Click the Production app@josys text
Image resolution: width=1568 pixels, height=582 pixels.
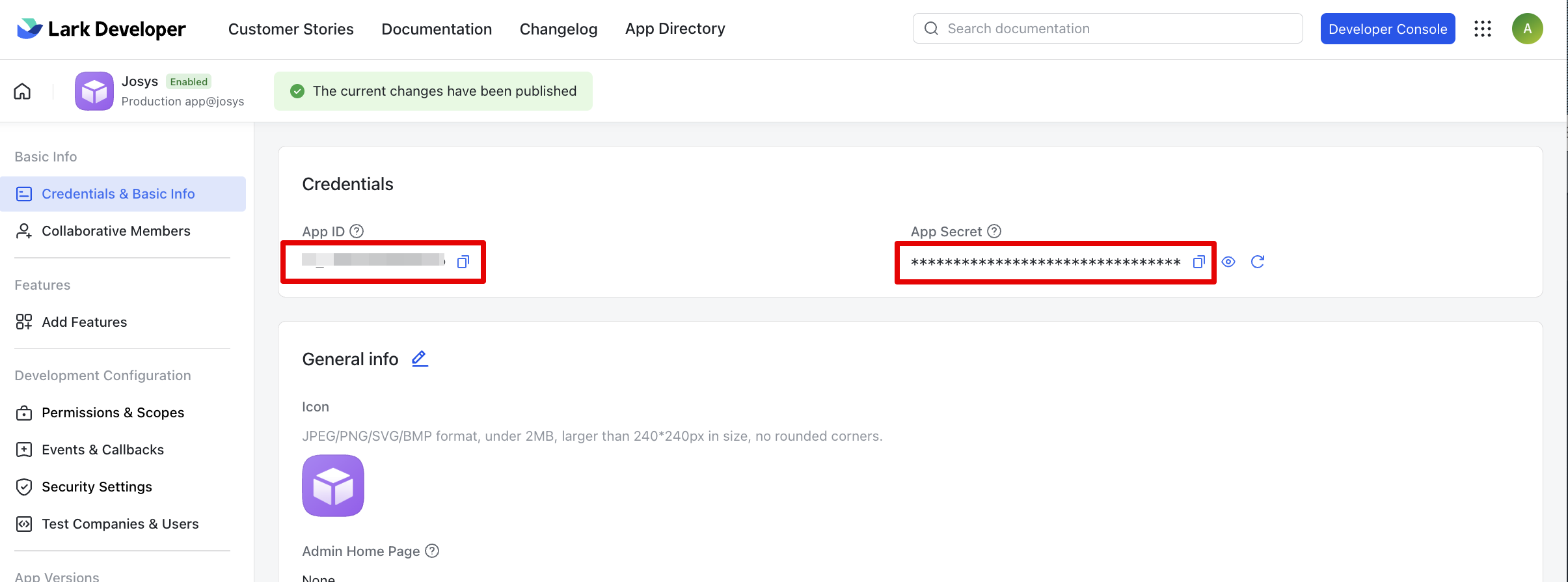pos(183,102)
